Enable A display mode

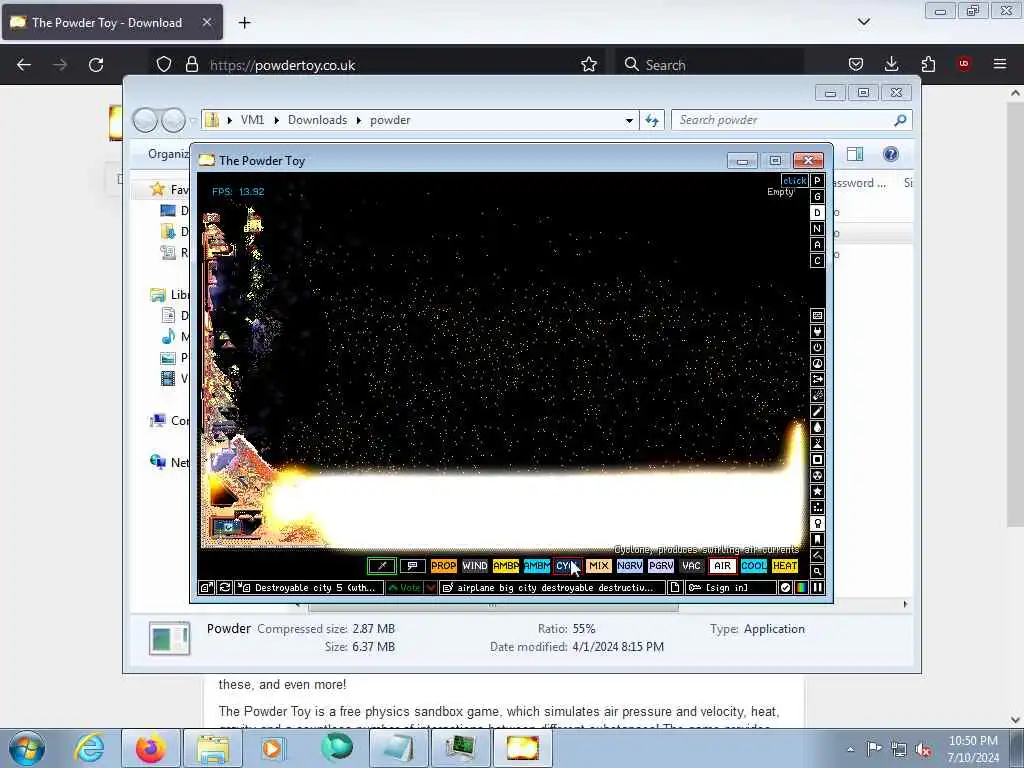(817, 245)
